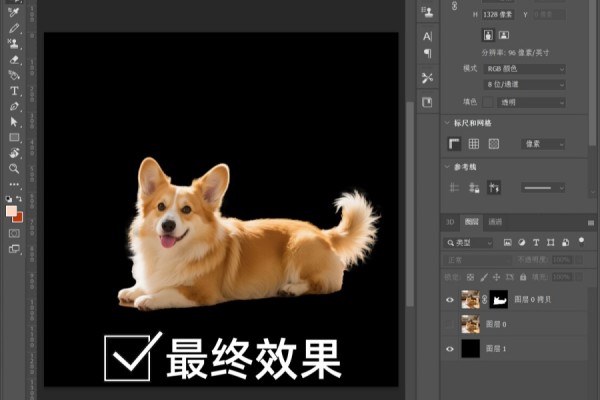Open the Clone Source stamp panel icon

click(x=427, y=11)
